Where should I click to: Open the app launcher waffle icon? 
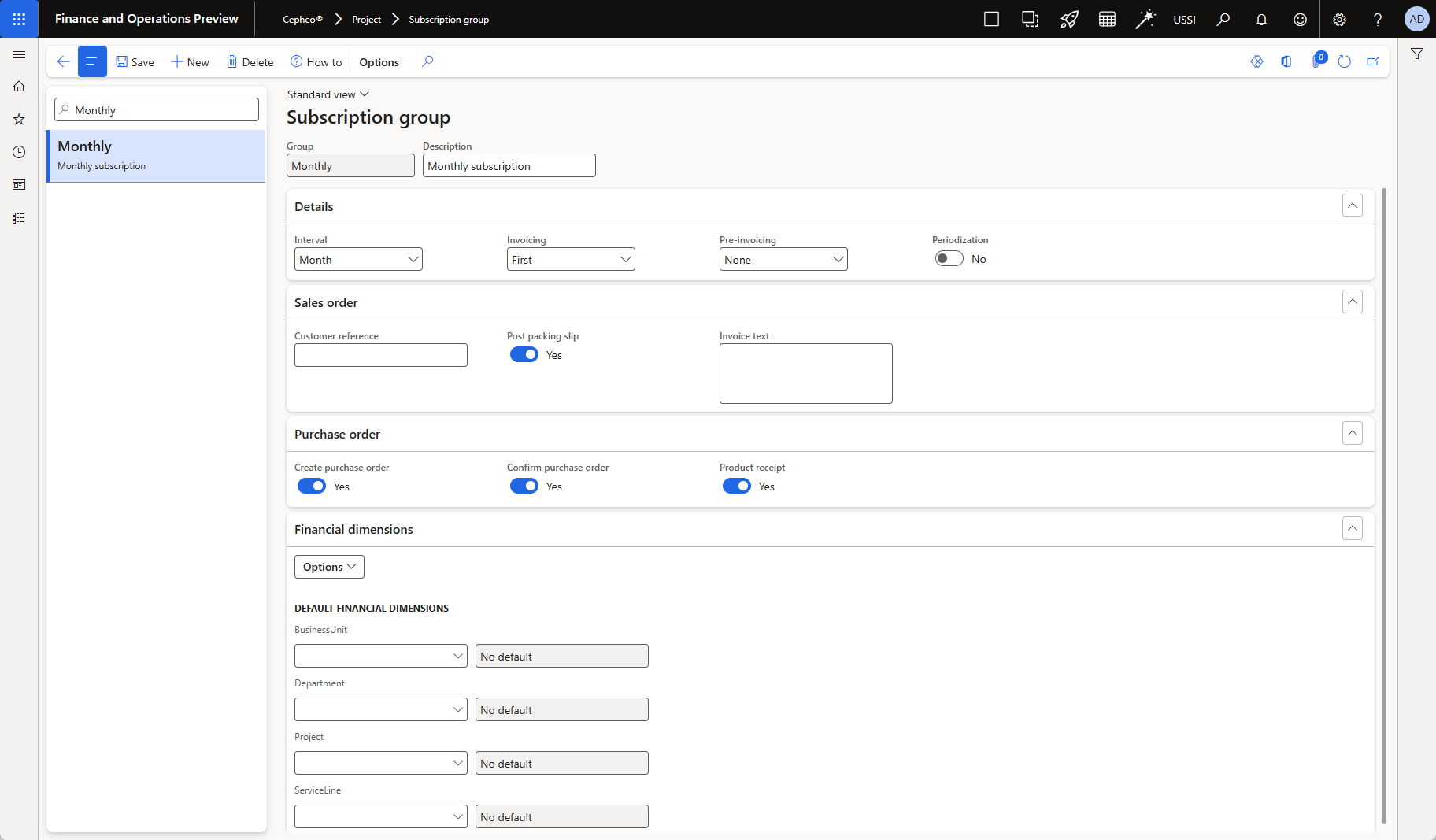(19, 19)
